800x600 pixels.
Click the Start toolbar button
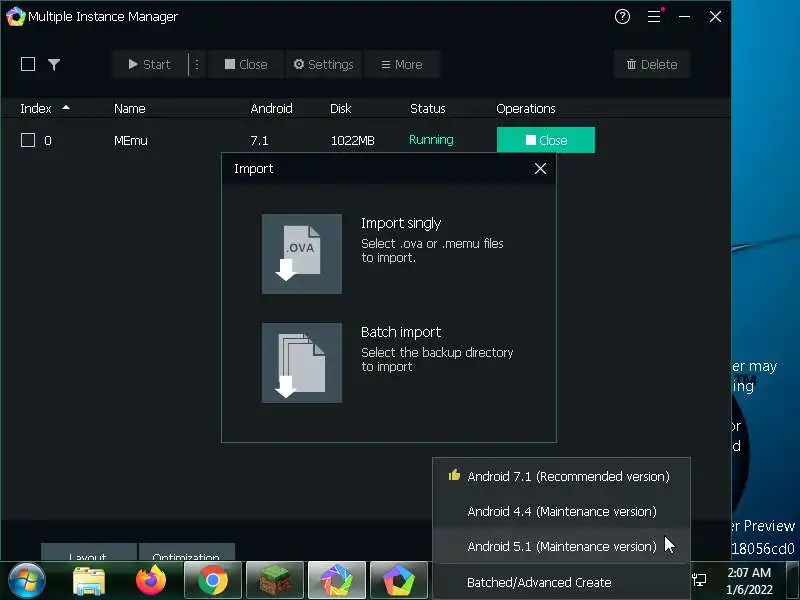point(149,64)
